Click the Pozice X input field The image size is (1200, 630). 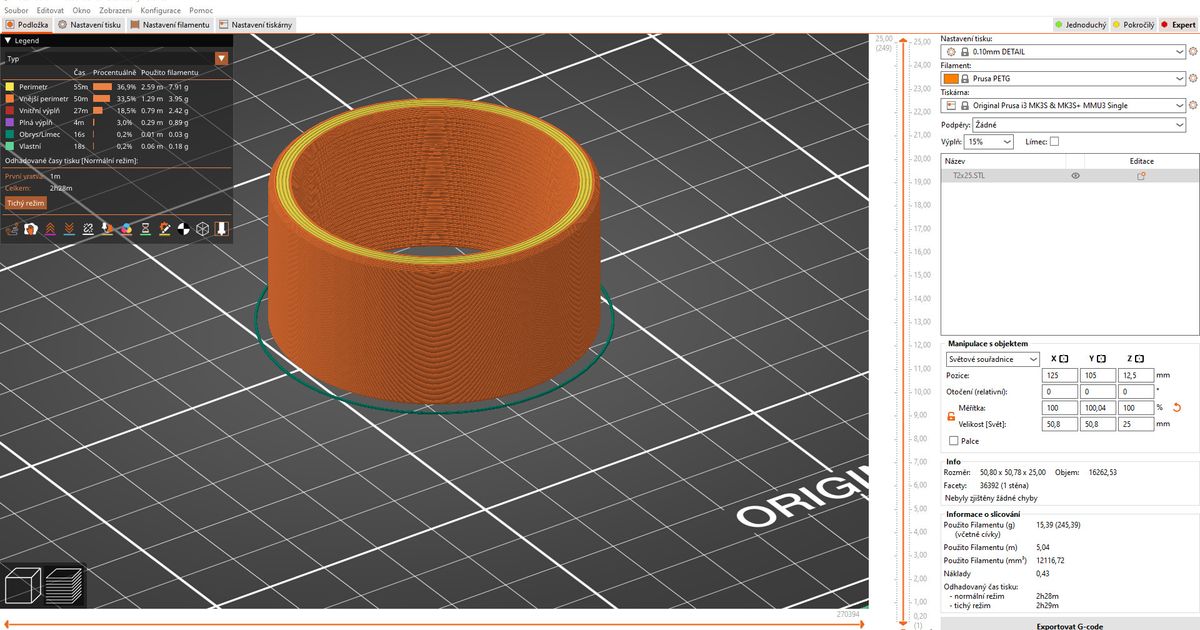click(1059, 375)
